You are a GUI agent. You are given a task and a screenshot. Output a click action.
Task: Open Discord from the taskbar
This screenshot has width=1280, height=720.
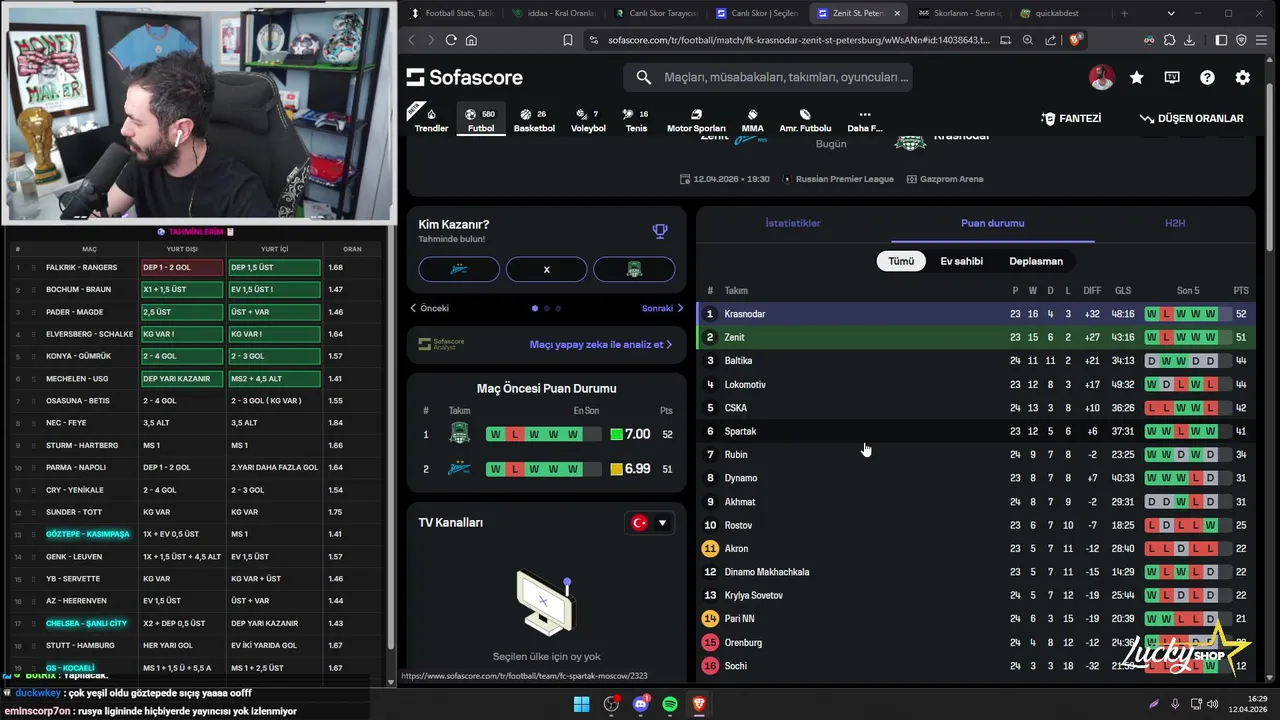641,704
